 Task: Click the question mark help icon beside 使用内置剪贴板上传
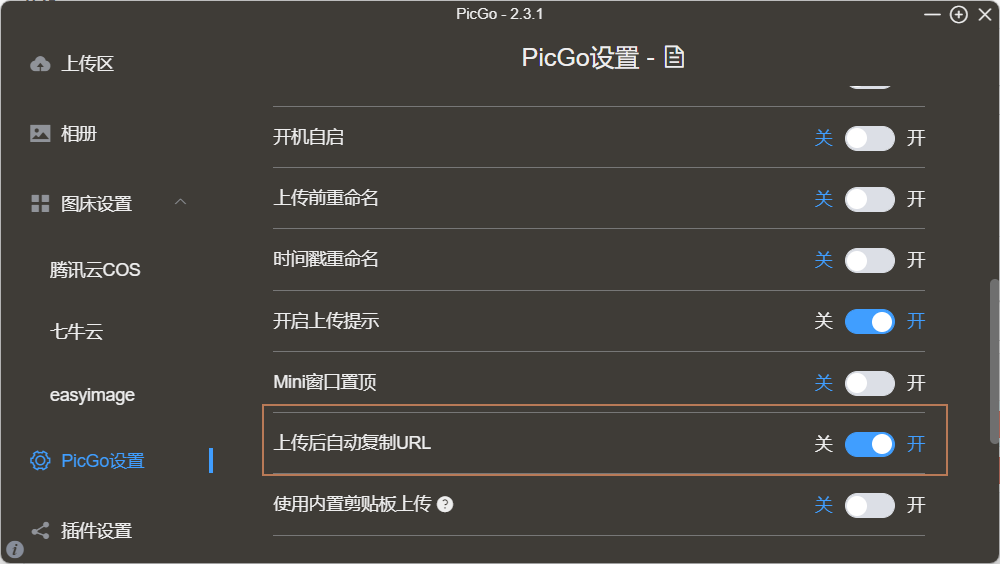coord(446,504)
